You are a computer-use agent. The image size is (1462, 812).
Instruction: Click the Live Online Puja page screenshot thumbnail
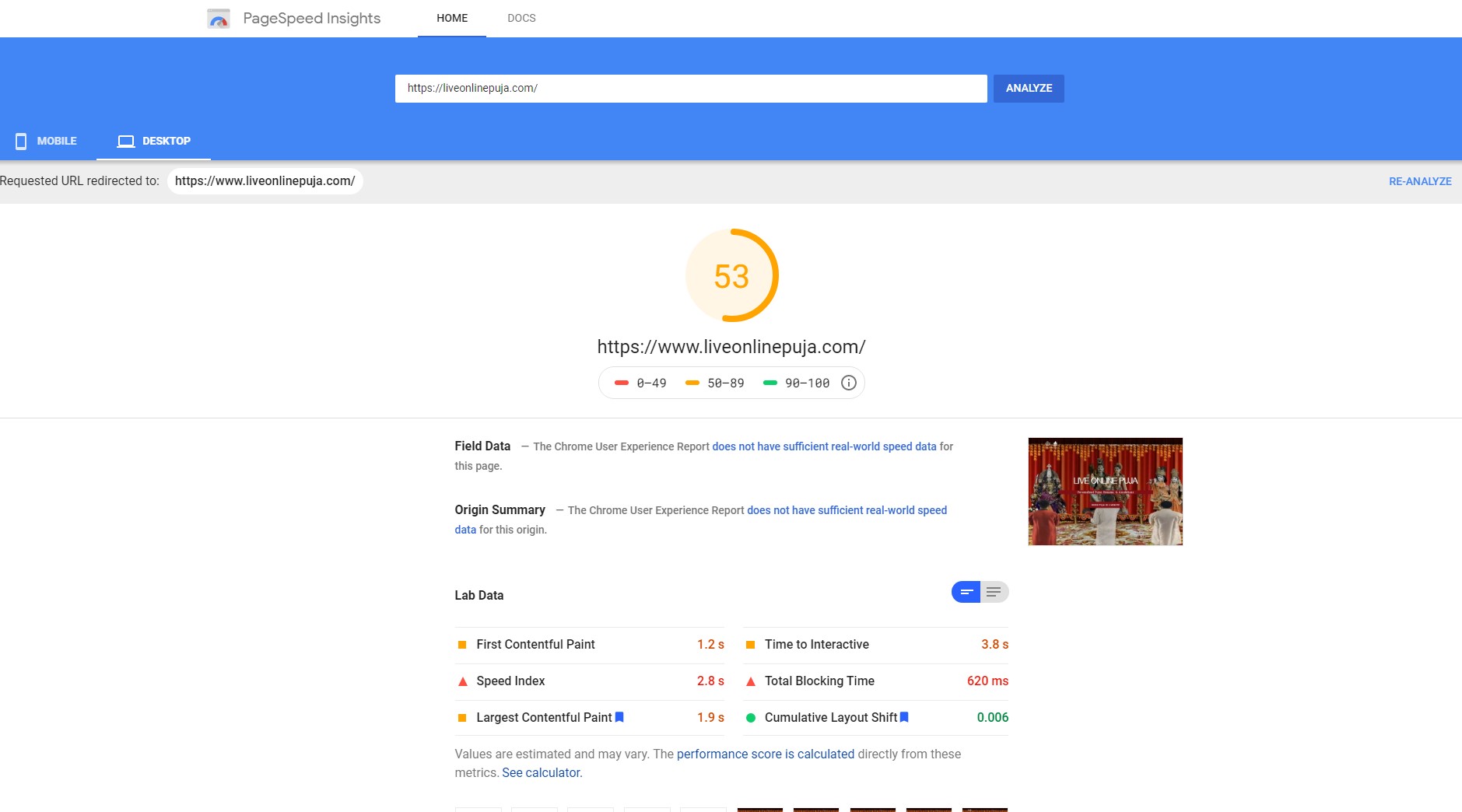point(1105,492)
